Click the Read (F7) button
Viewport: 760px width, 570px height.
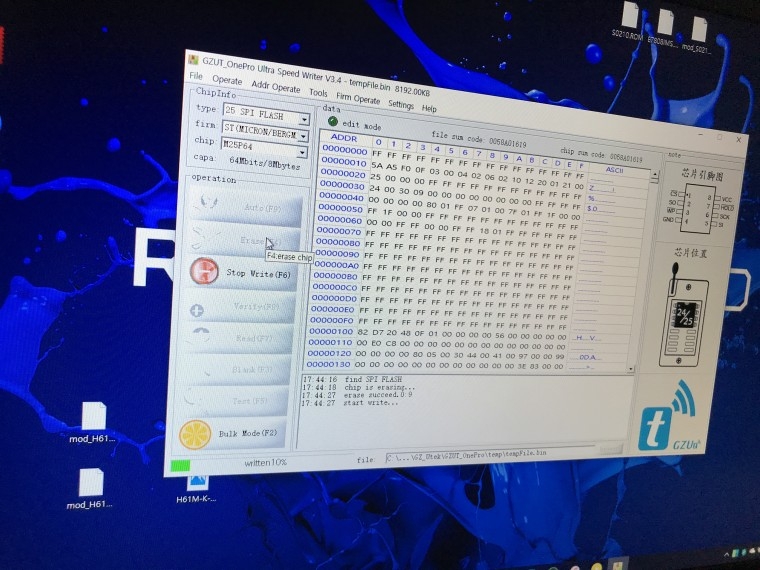(238, 337)
